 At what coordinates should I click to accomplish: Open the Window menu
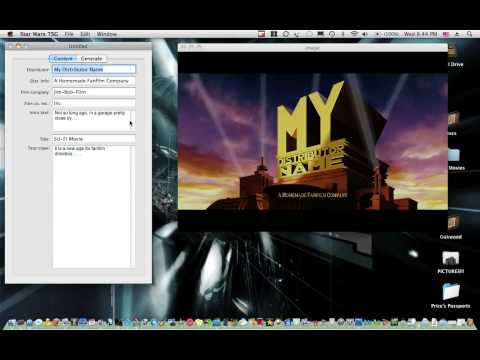click(x=107, y=34)
